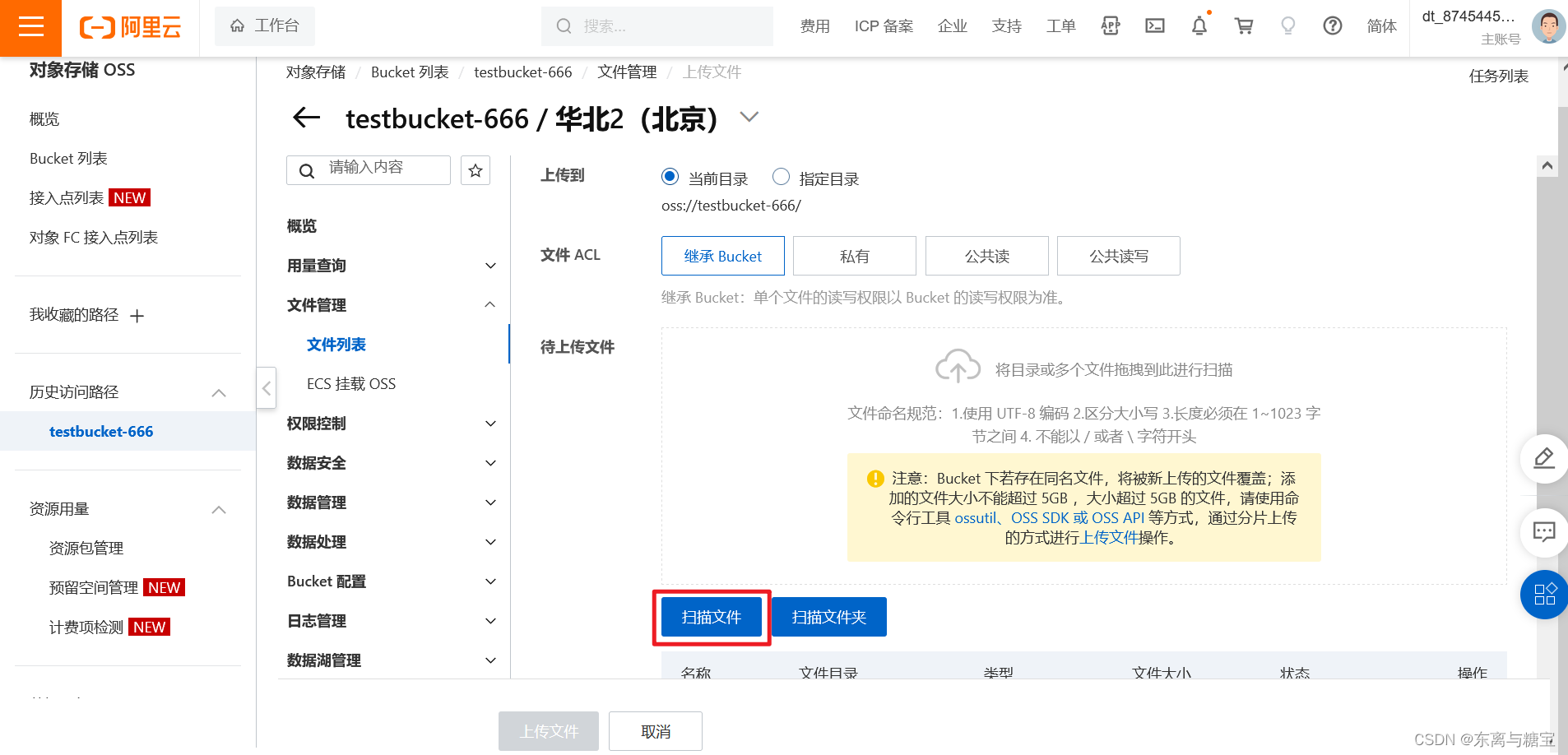The image size is (1568, 755).
Task: Click 扫描文件夹 button
Action: 829,617
